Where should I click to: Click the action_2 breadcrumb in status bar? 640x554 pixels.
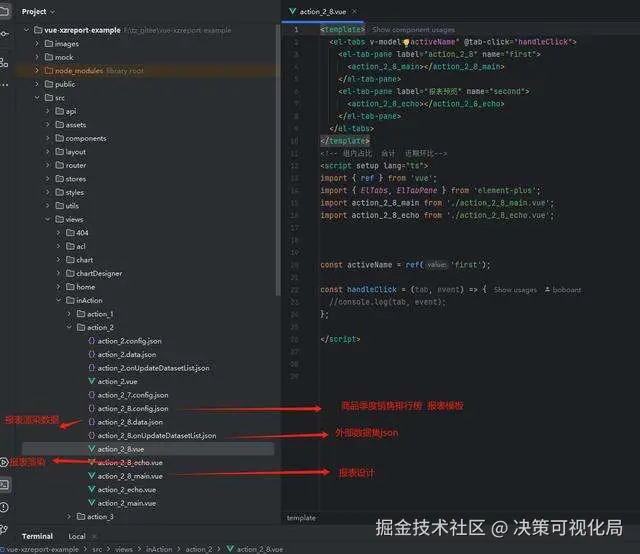199,549
